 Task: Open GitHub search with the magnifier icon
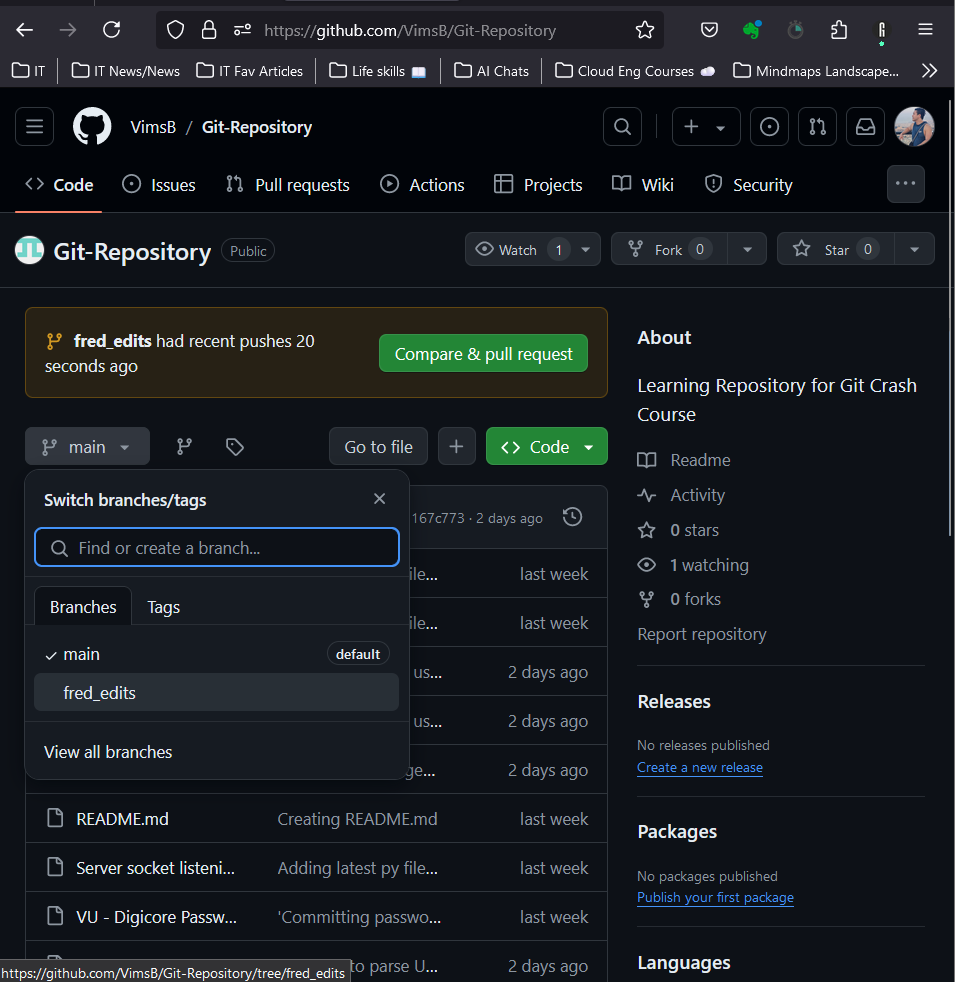tap(622, 127)
